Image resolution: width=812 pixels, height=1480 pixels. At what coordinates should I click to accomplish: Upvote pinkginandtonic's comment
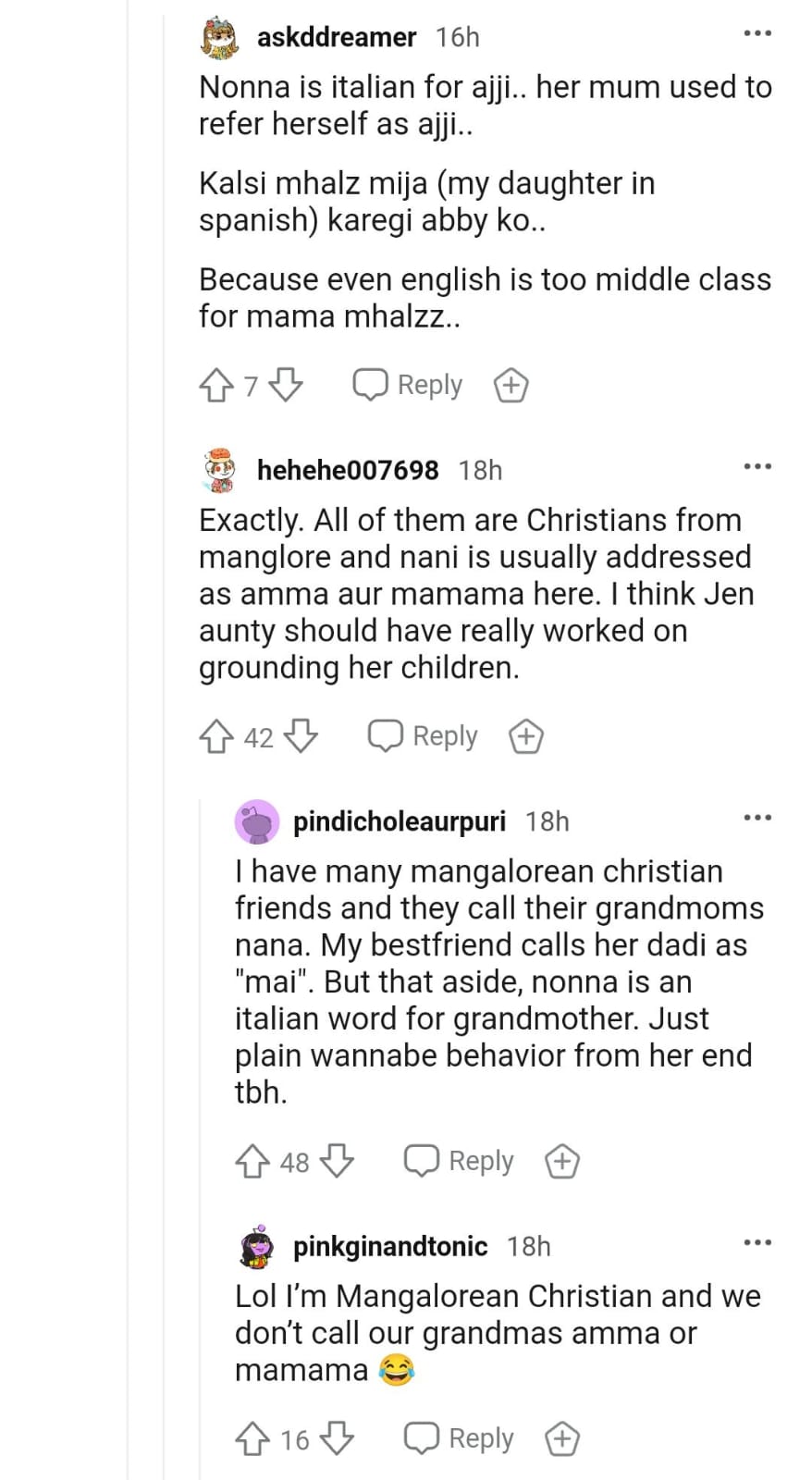pos(252,1438)
